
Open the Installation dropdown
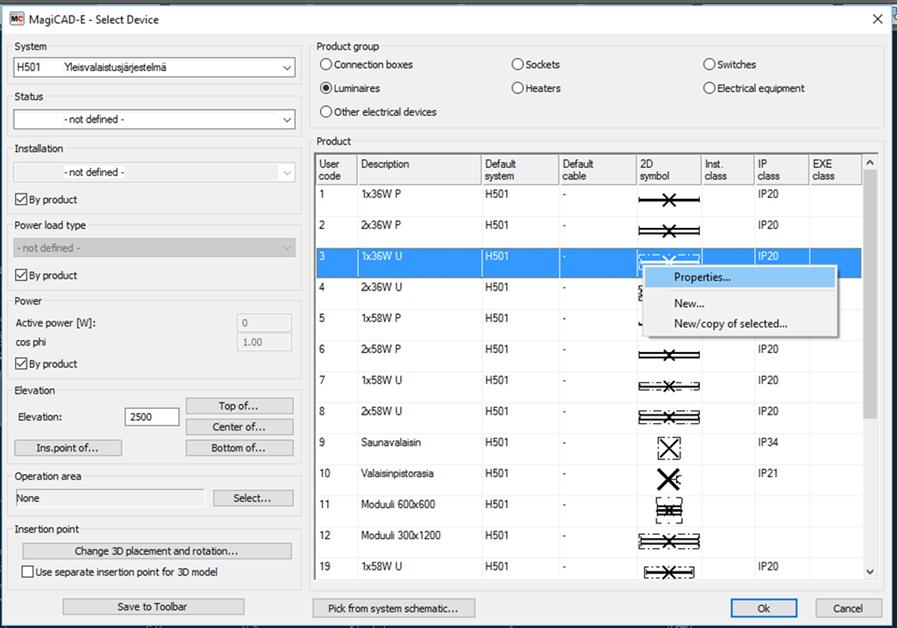154,172
